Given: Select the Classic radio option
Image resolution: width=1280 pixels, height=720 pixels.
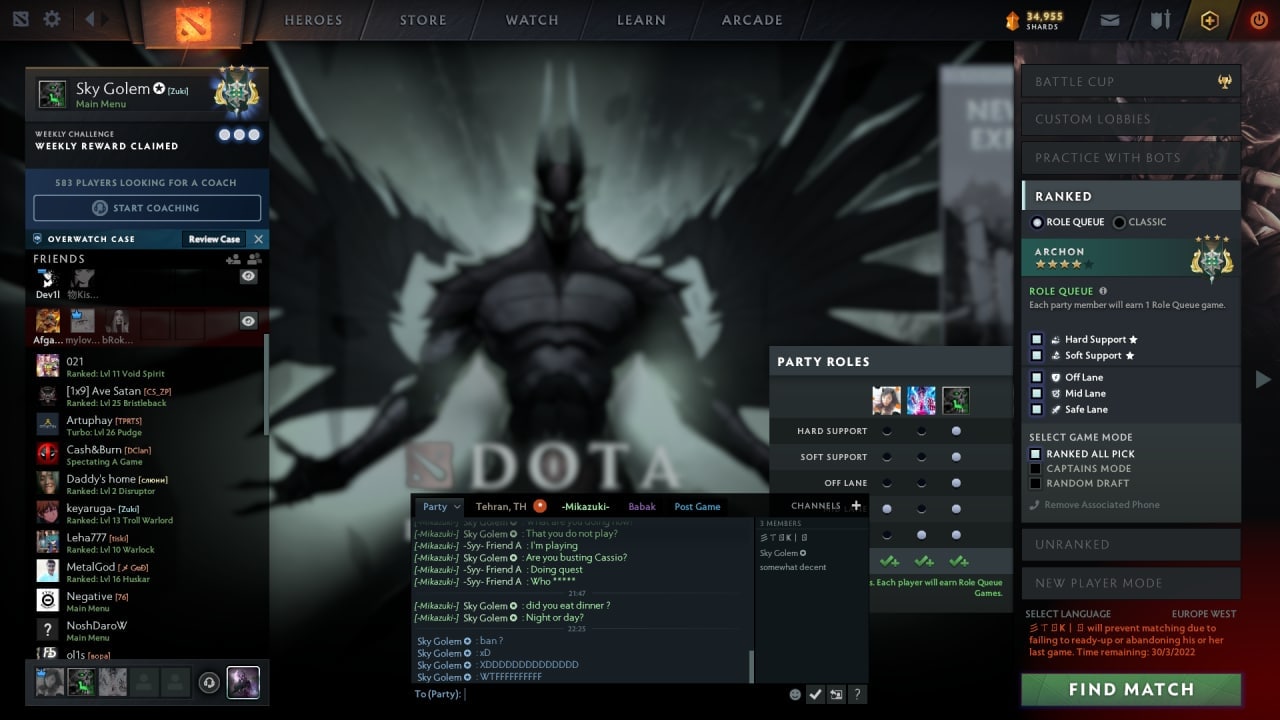Looking at the screenshot, I should [1119, 222].
